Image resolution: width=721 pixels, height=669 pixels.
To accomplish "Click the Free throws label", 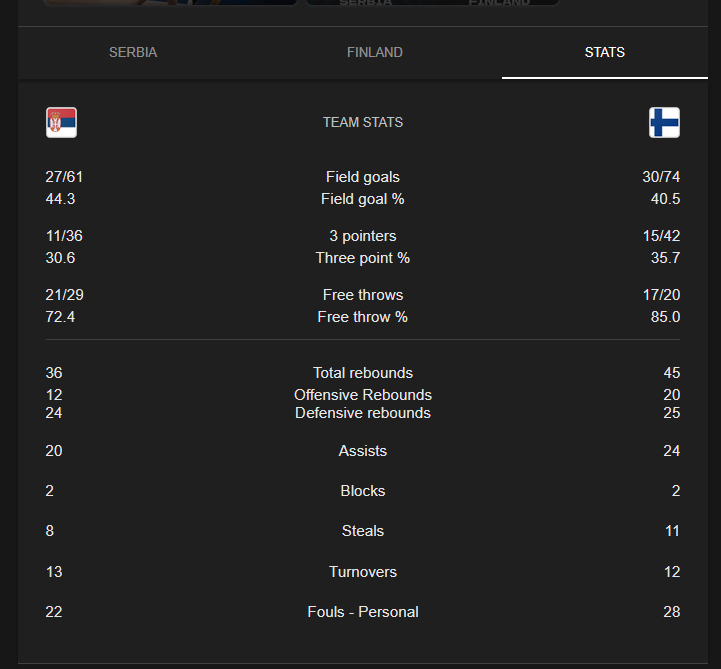I will pos(363,294).
